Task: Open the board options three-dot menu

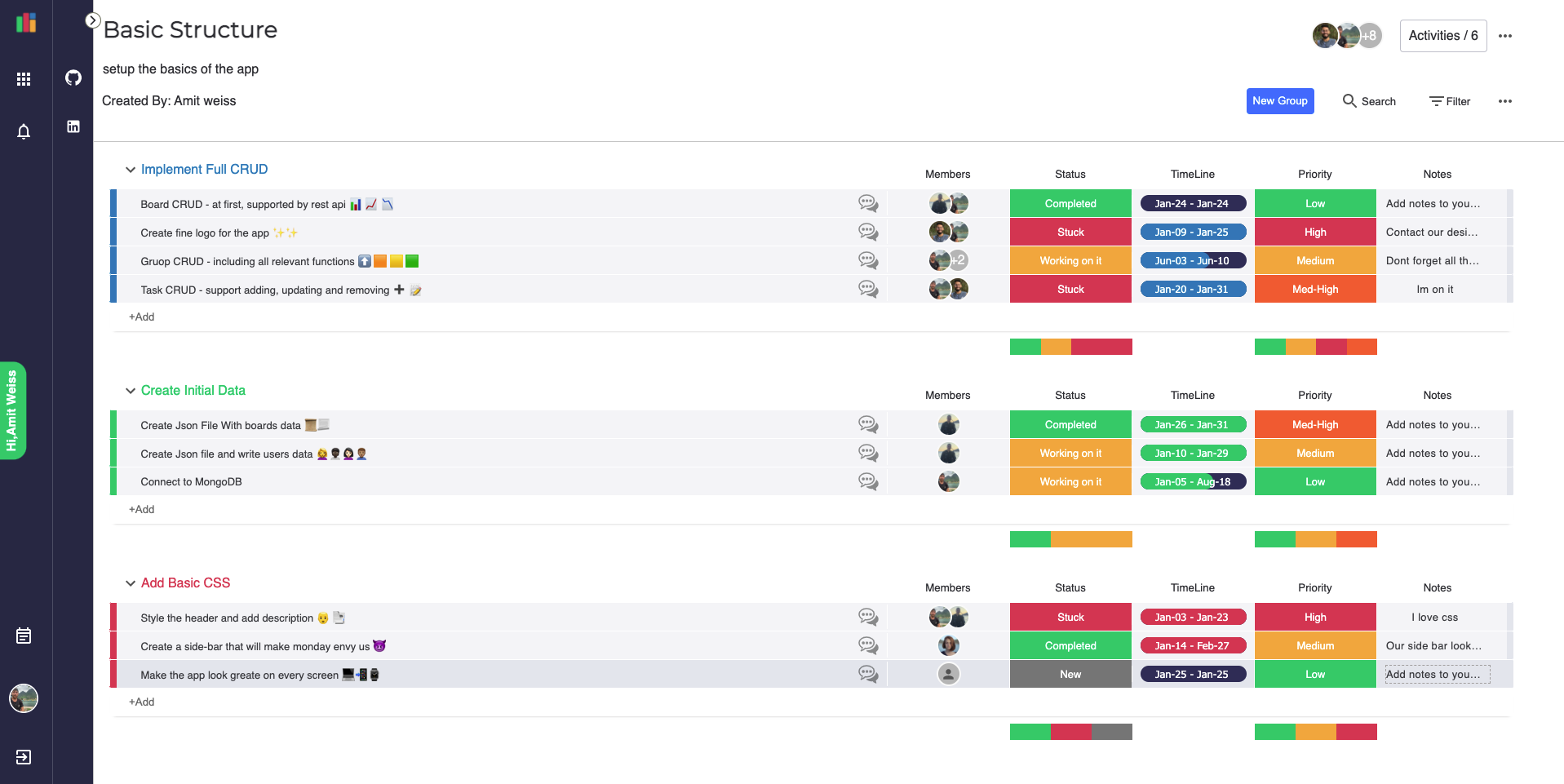Action: click(x=1505, y=36)
